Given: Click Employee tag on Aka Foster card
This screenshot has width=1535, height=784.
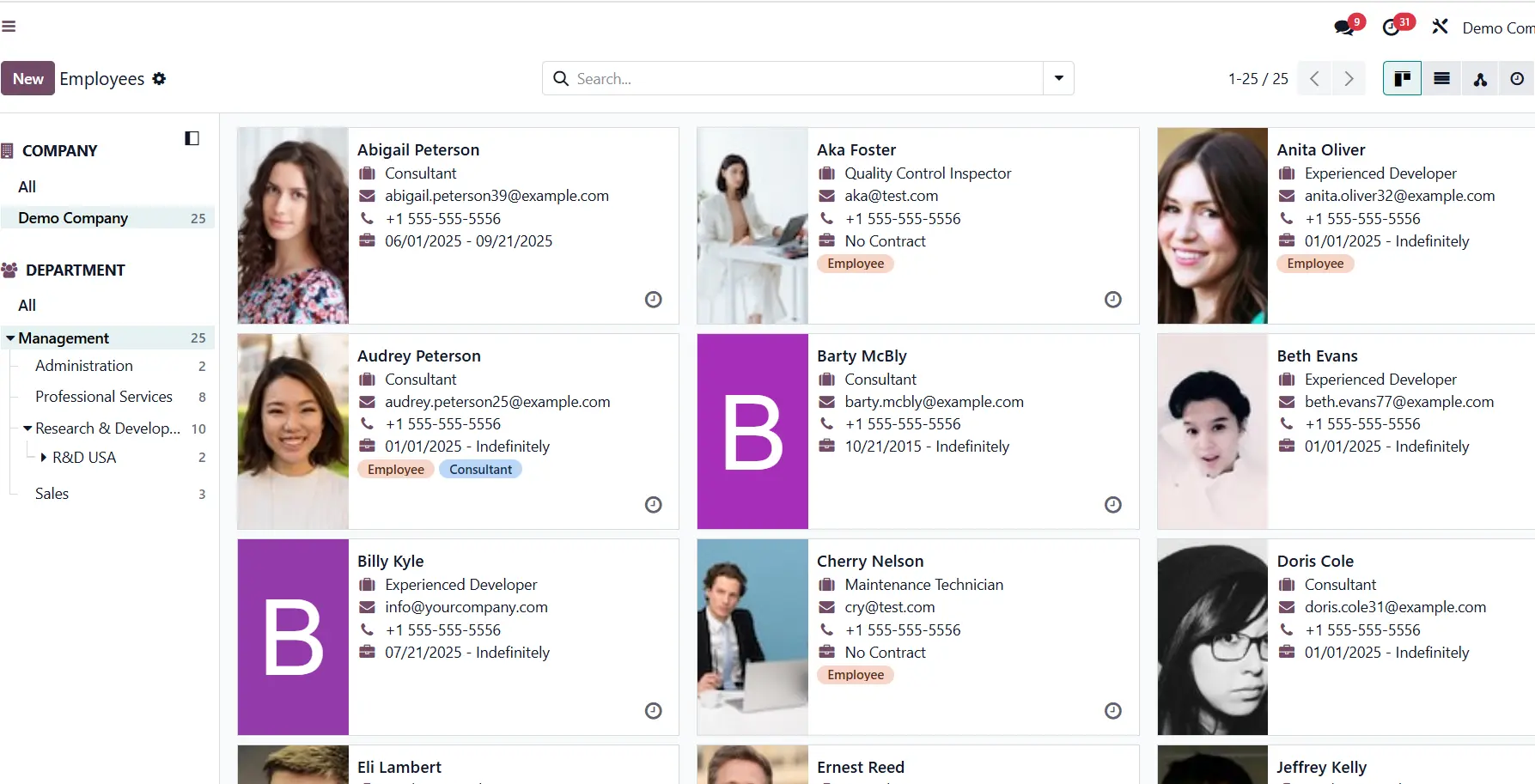Looking at the screenshot, I should (856, 264).
